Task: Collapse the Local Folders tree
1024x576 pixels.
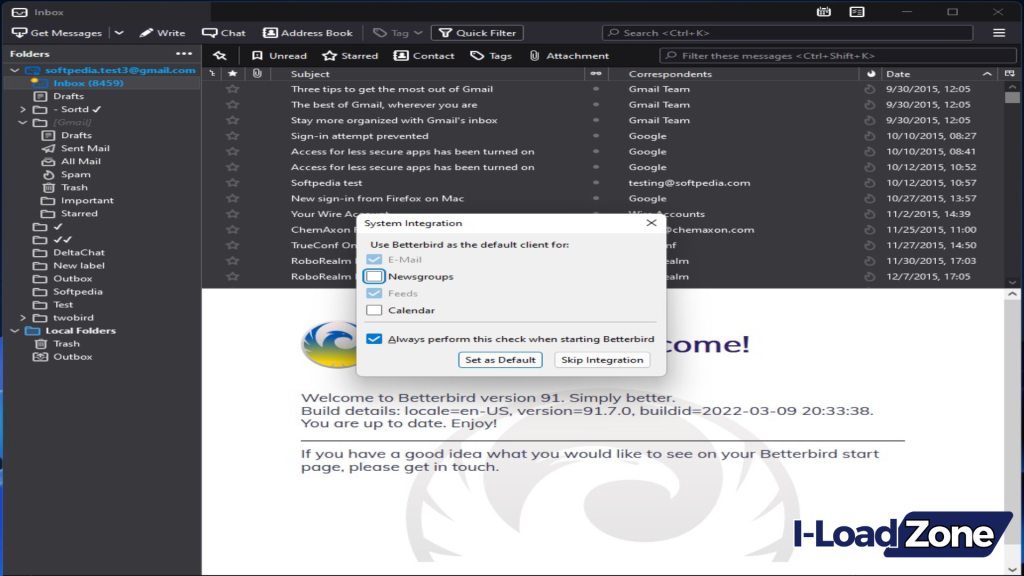Action: tap(15, 331)
